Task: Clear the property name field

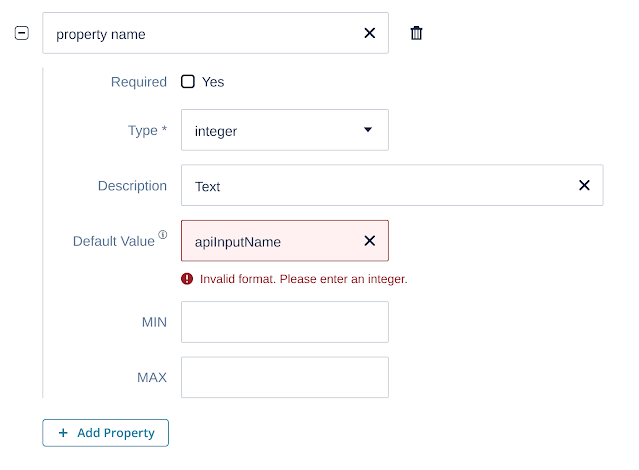Action: (369, 33)
